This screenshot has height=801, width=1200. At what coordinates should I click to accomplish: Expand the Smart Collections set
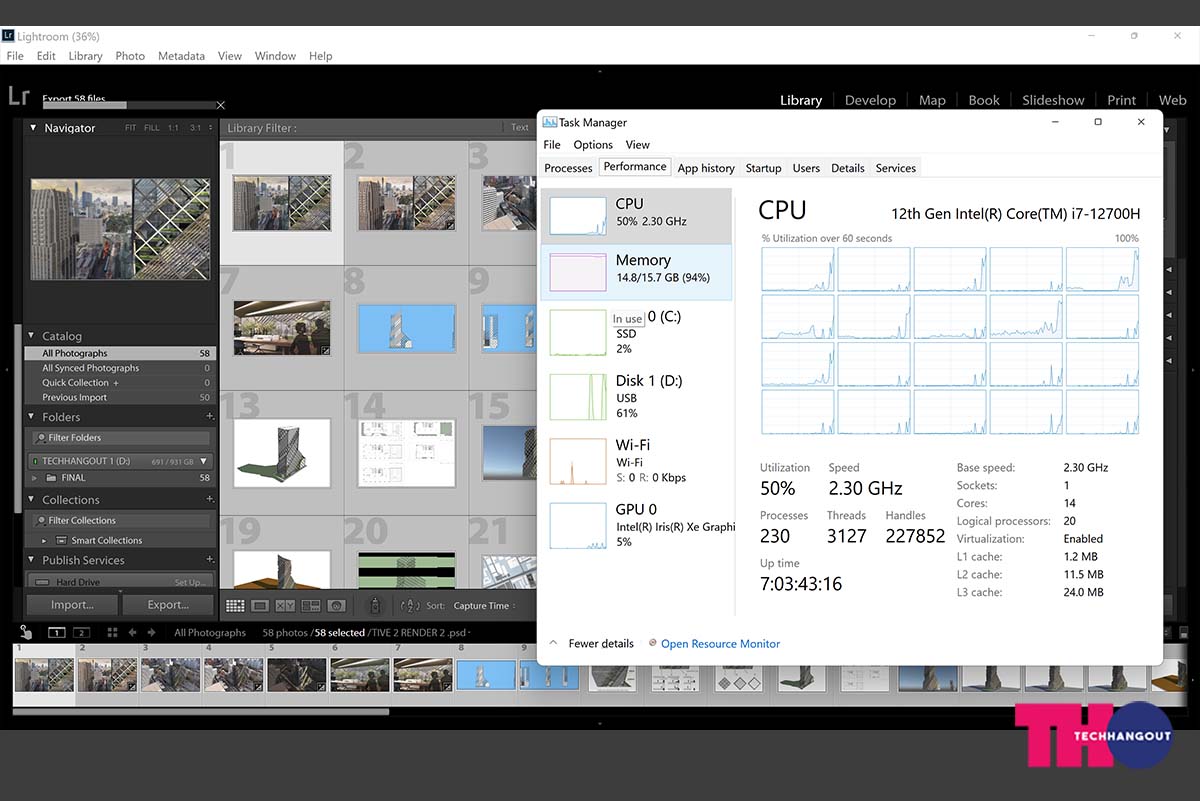point(44,540)
